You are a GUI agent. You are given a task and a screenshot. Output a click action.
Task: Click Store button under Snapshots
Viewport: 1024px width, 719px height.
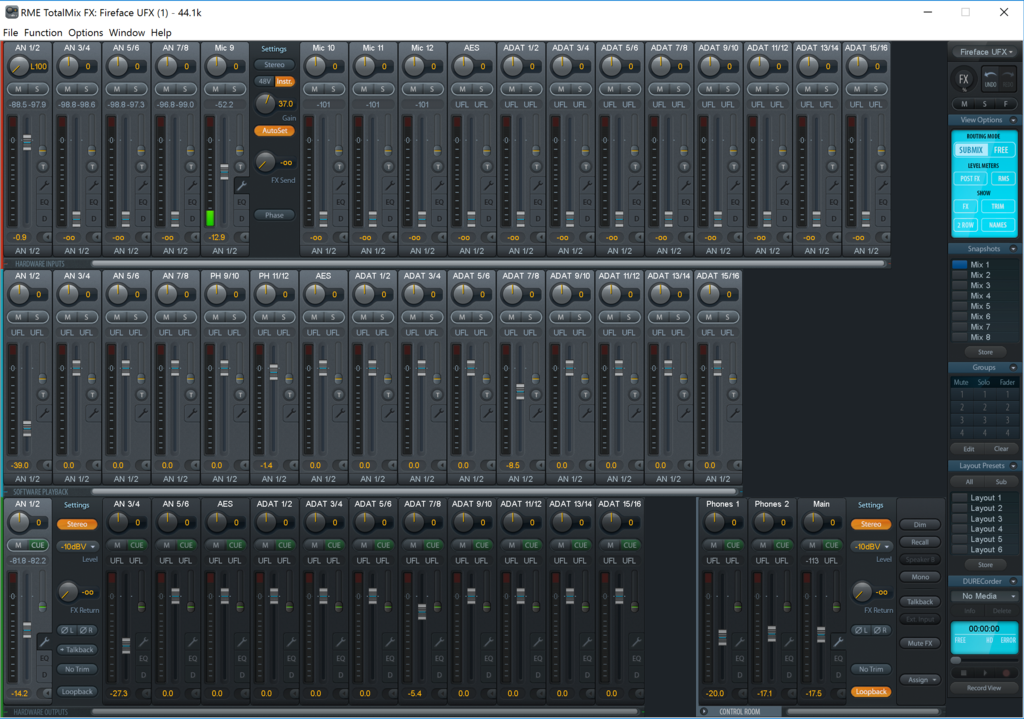click(x=985, y=352)
